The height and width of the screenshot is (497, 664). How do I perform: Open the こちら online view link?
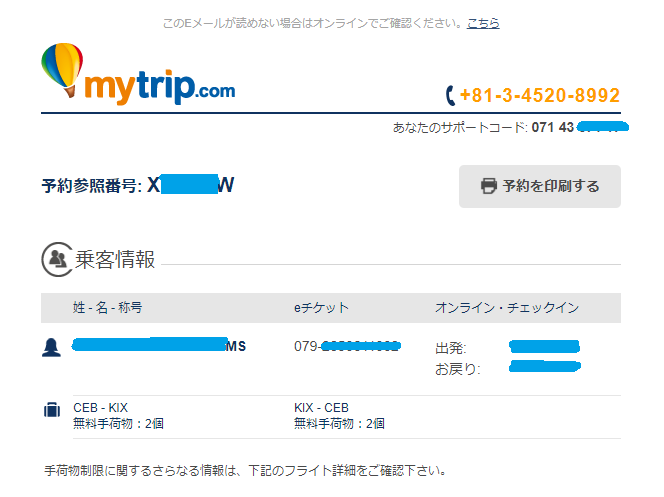tap(483, 23)
